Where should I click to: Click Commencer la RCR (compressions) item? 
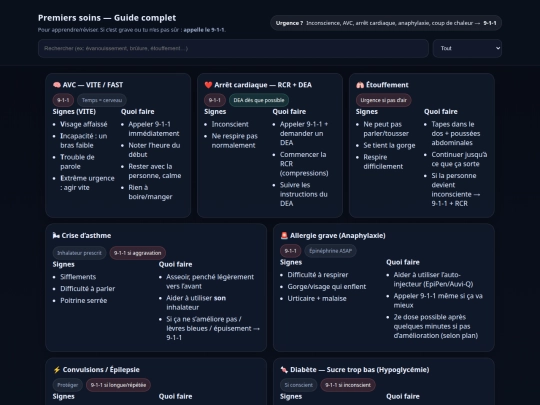pos(304,164)
